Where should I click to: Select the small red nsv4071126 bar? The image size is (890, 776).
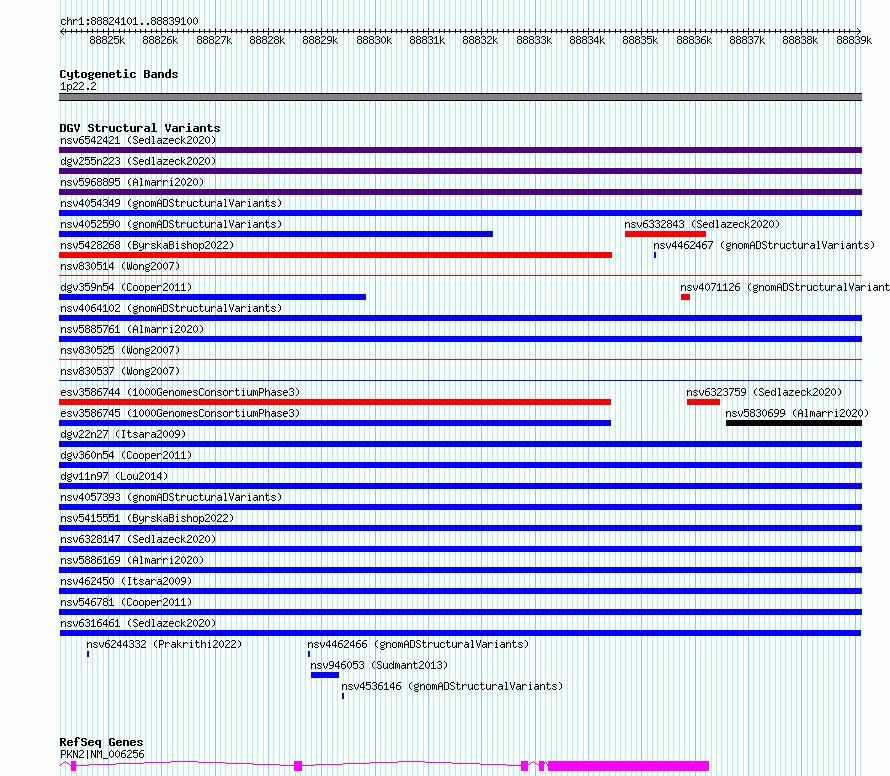coord(686,297)
